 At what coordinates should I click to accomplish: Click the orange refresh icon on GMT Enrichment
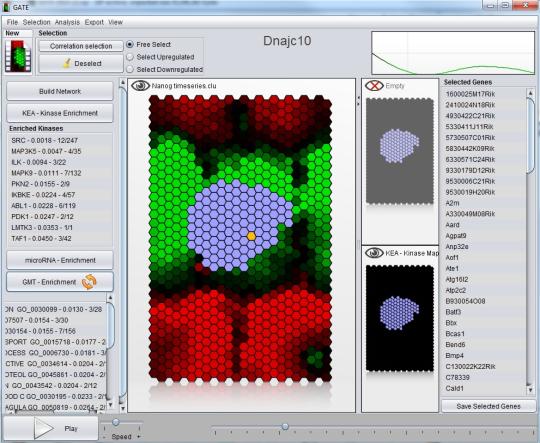coord(89,282)
